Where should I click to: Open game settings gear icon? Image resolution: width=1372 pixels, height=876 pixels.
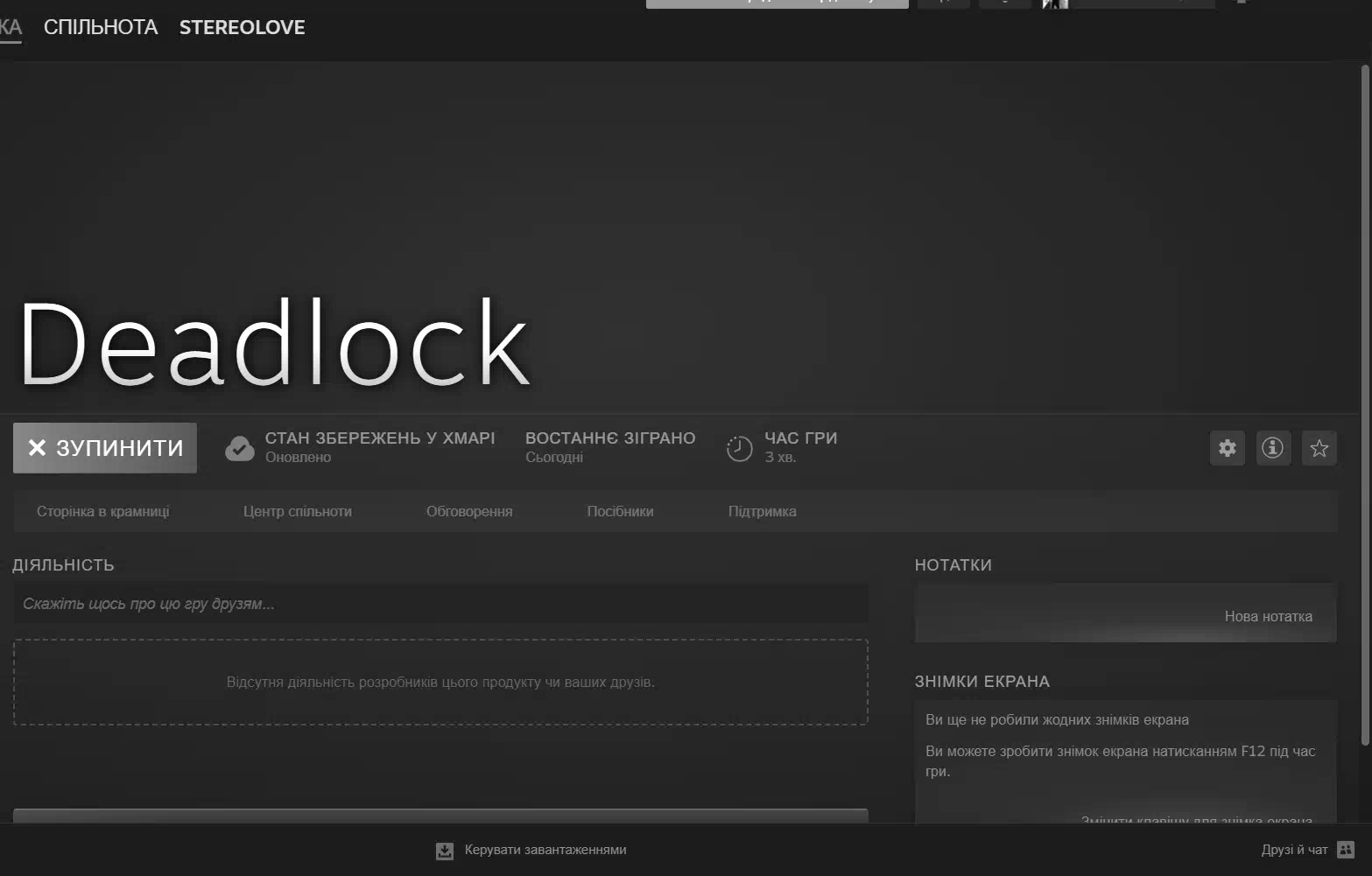(1228, 448)
